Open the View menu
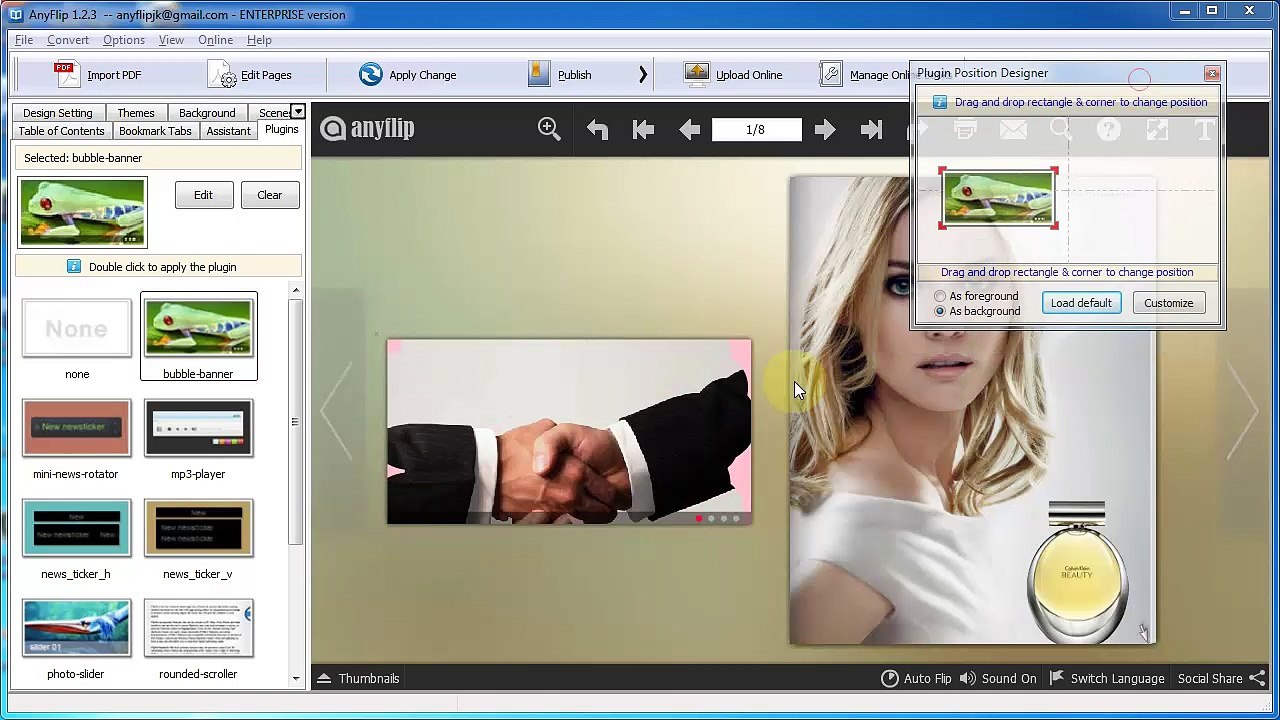This screenshot has width=1280, height=720. click(171, 40)
